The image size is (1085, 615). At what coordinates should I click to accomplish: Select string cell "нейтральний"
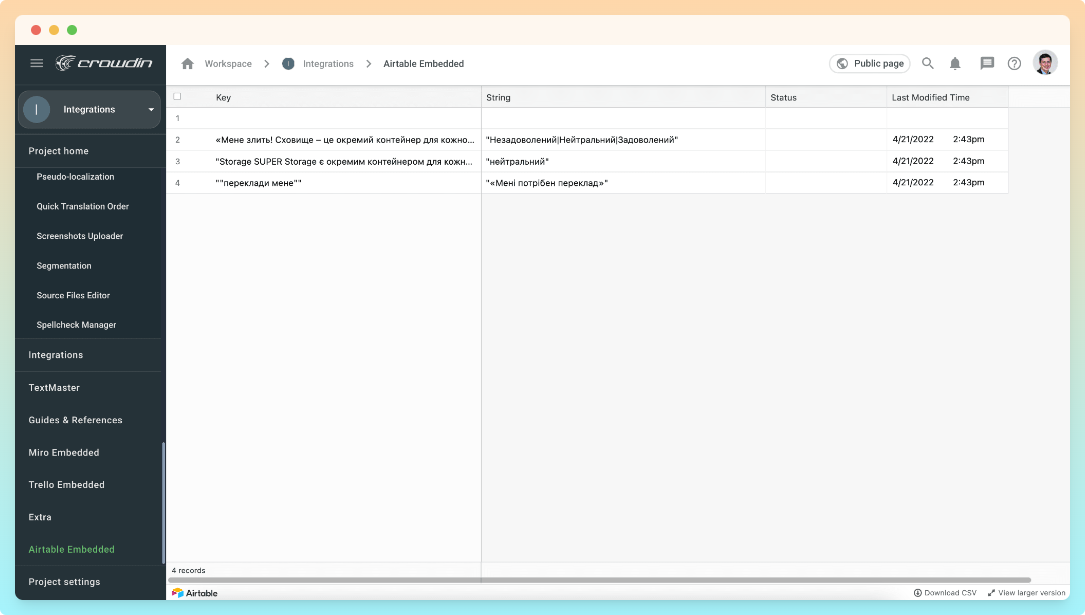point(623,161)
